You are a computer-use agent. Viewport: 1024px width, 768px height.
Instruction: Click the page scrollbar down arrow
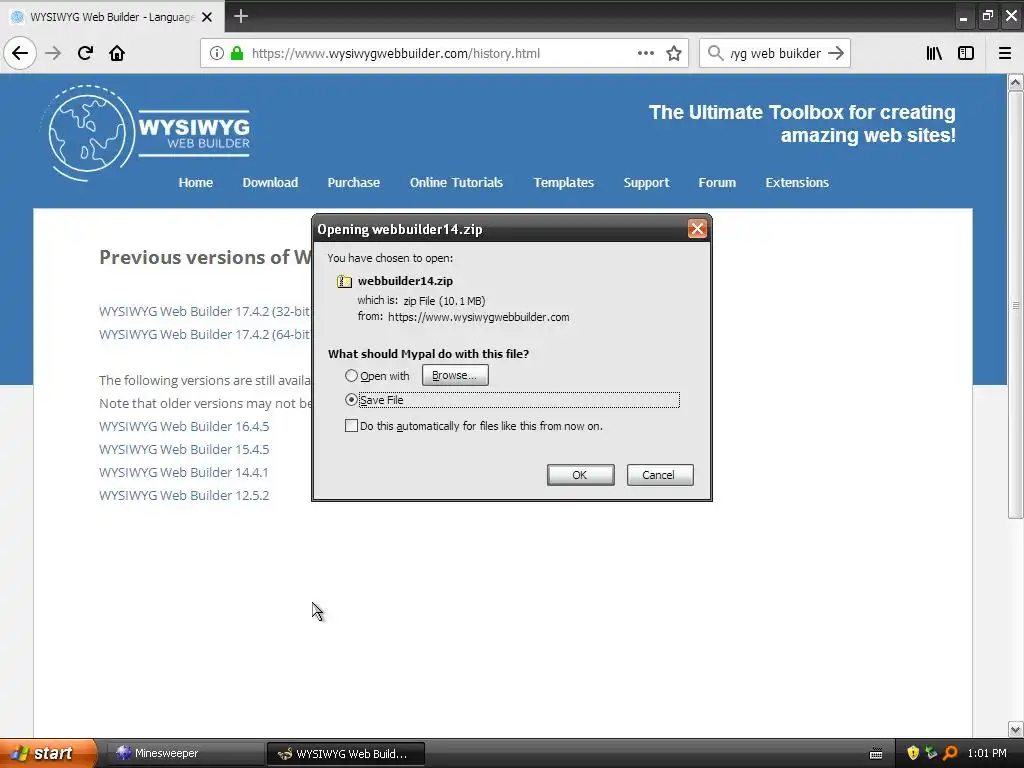click(1015, 729)
